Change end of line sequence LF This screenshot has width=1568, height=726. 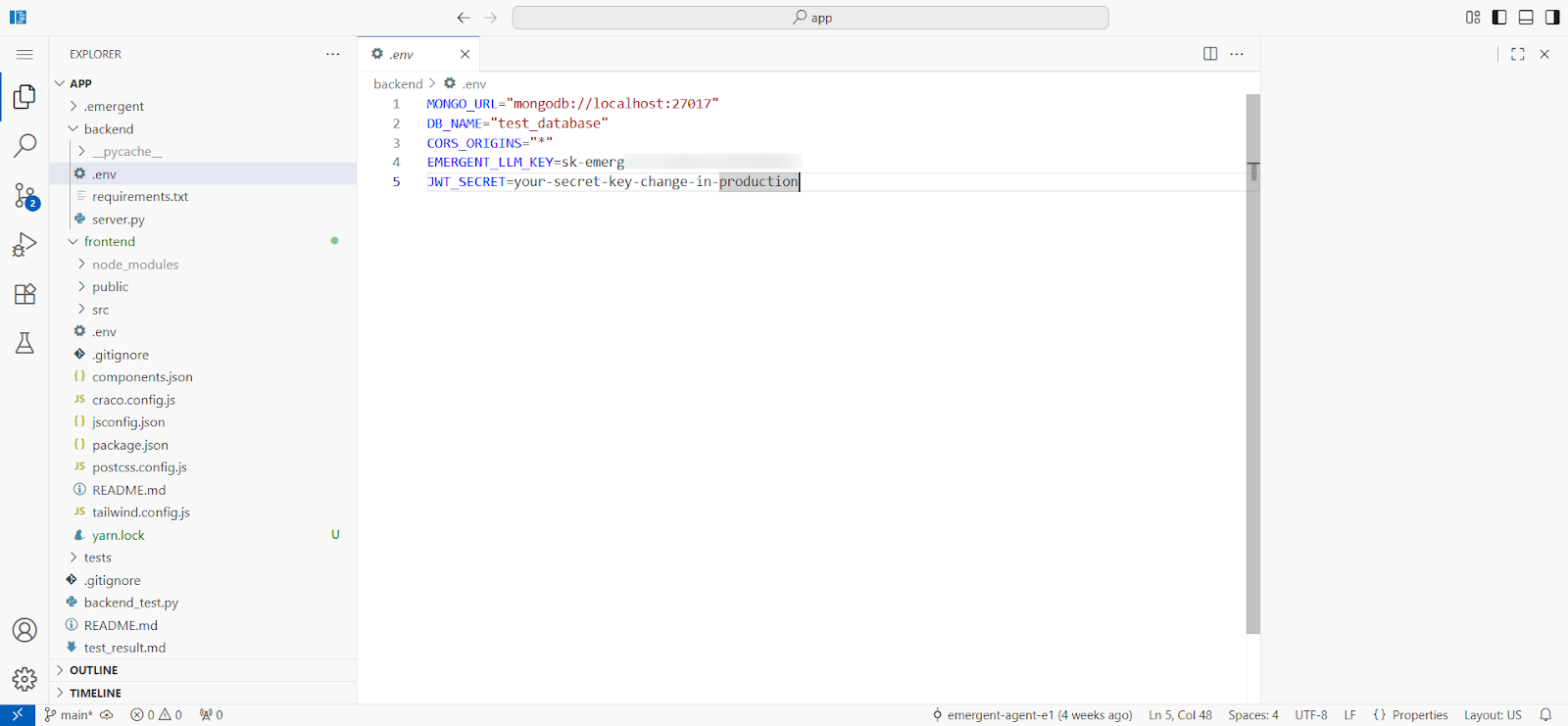(x=1349, y=715)
